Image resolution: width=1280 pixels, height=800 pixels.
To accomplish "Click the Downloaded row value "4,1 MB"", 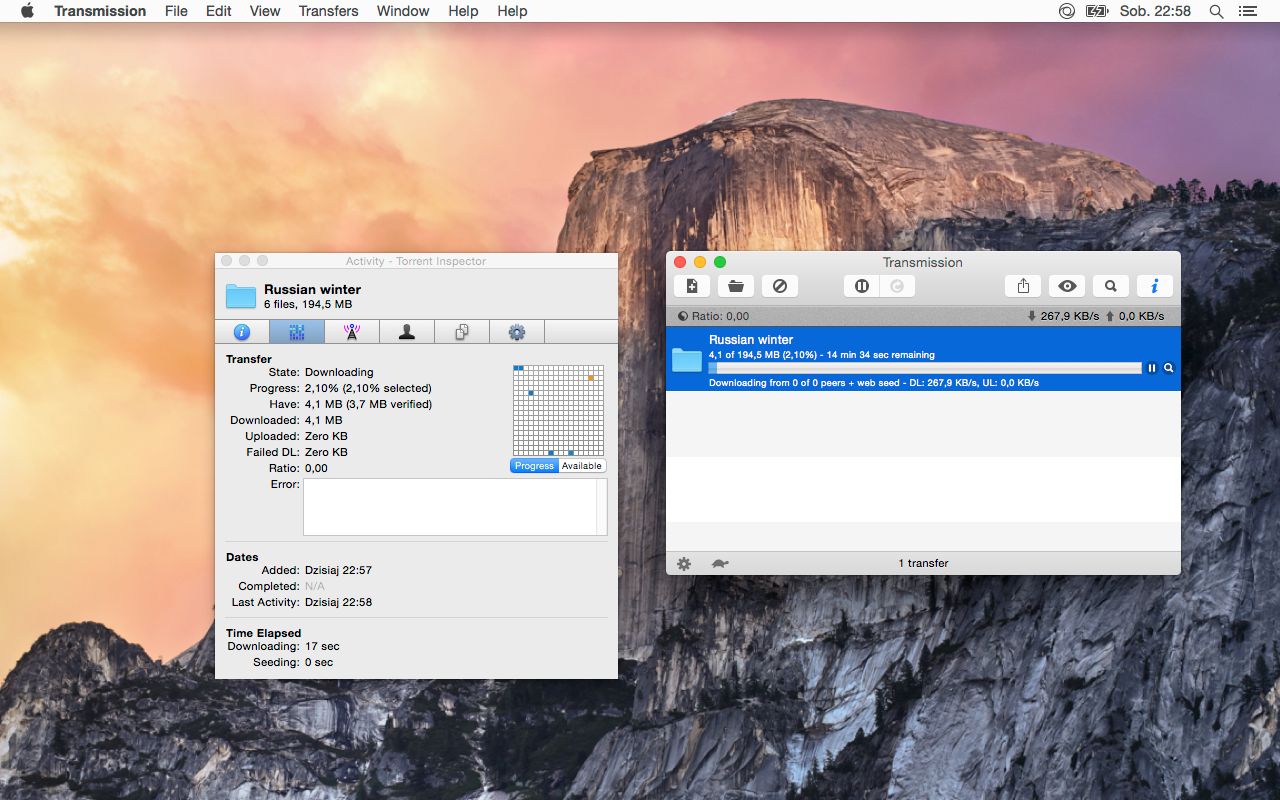I will tap(324, 420).
